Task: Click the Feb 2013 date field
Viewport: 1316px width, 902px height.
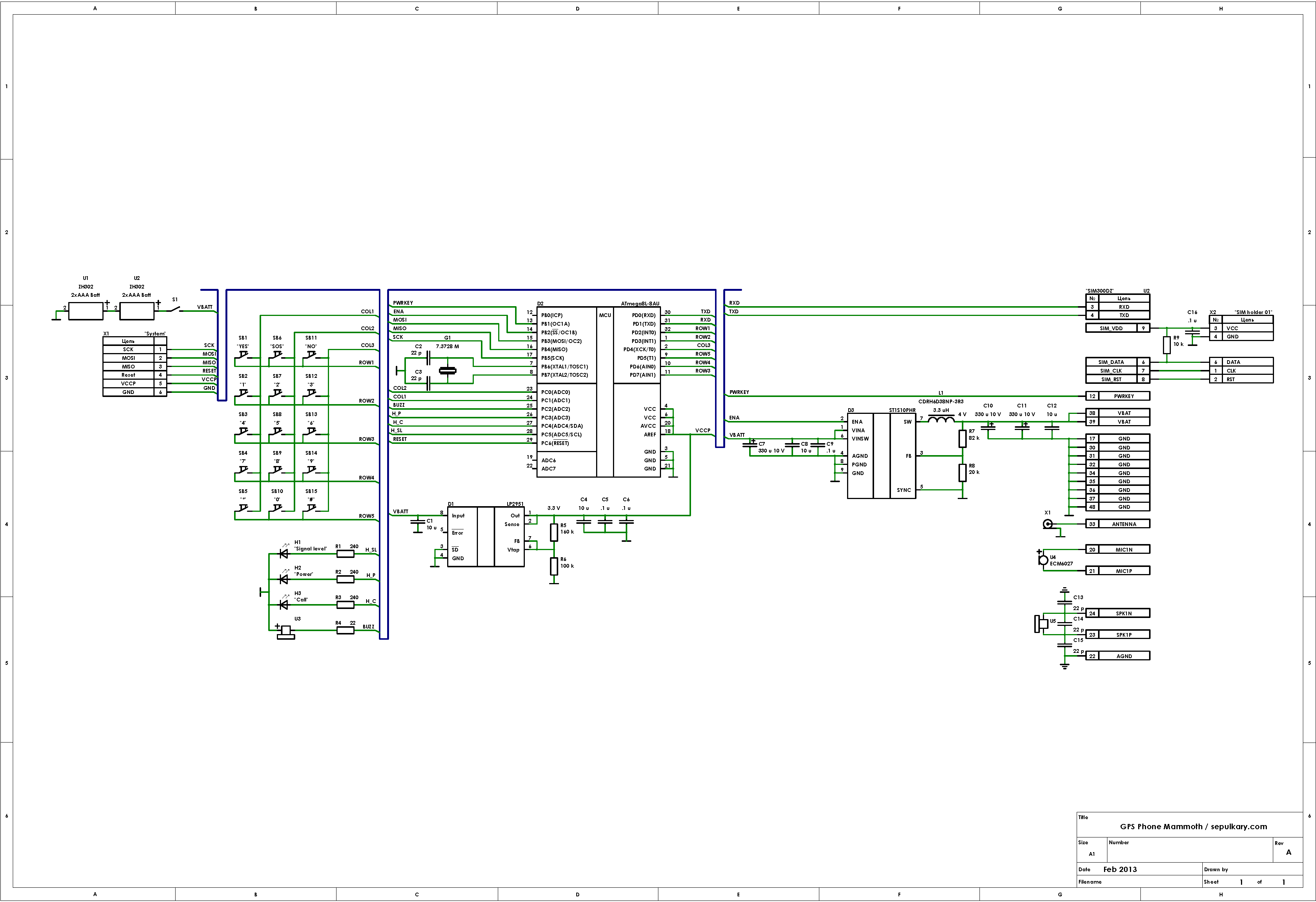Action: pos(1119,869)
